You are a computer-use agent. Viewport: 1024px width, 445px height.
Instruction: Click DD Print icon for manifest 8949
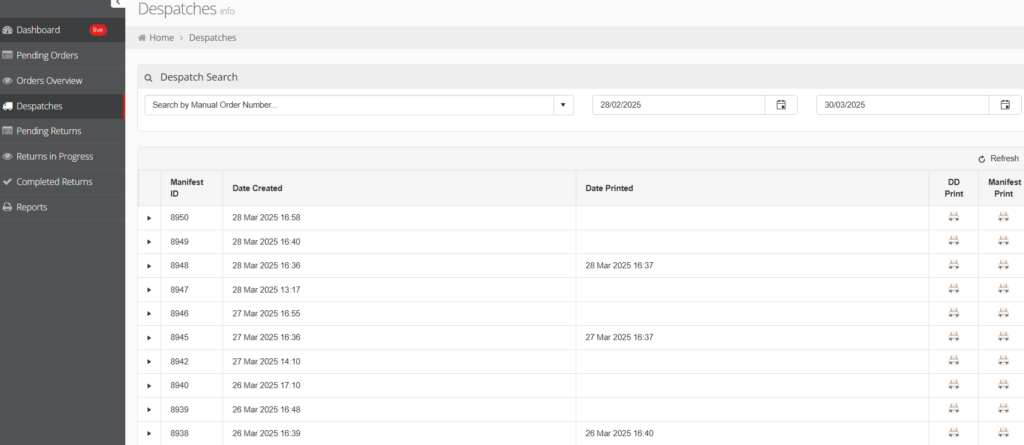953,241
